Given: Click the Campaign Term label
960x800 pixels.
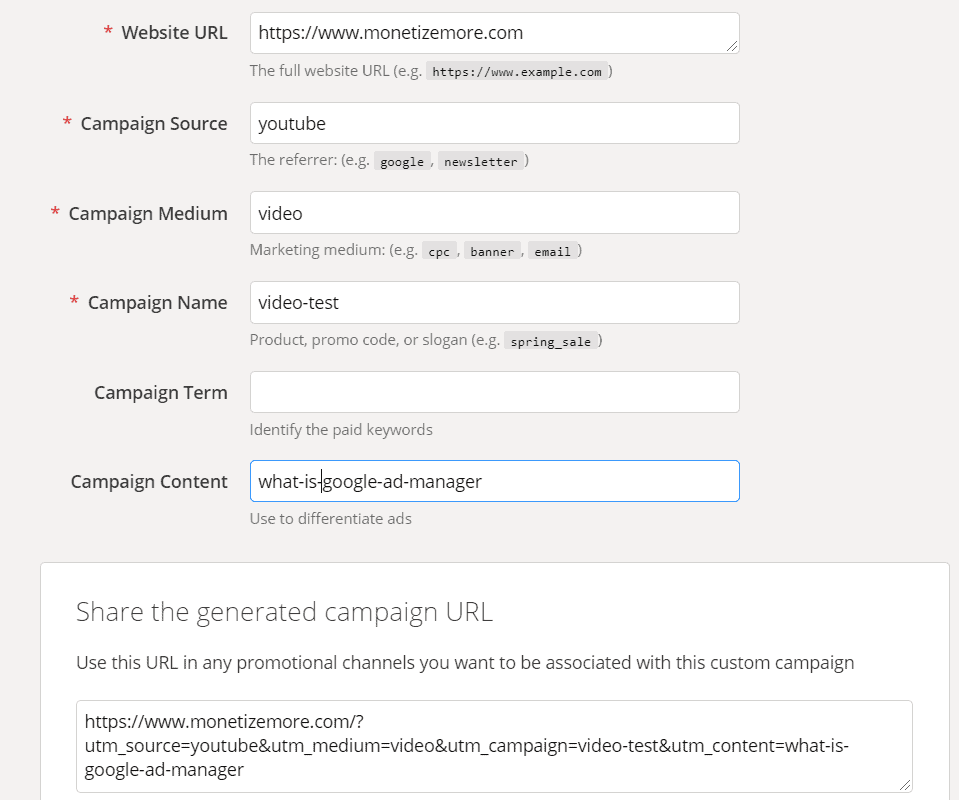Looking at the screenshot, I should tap(161, 392).
